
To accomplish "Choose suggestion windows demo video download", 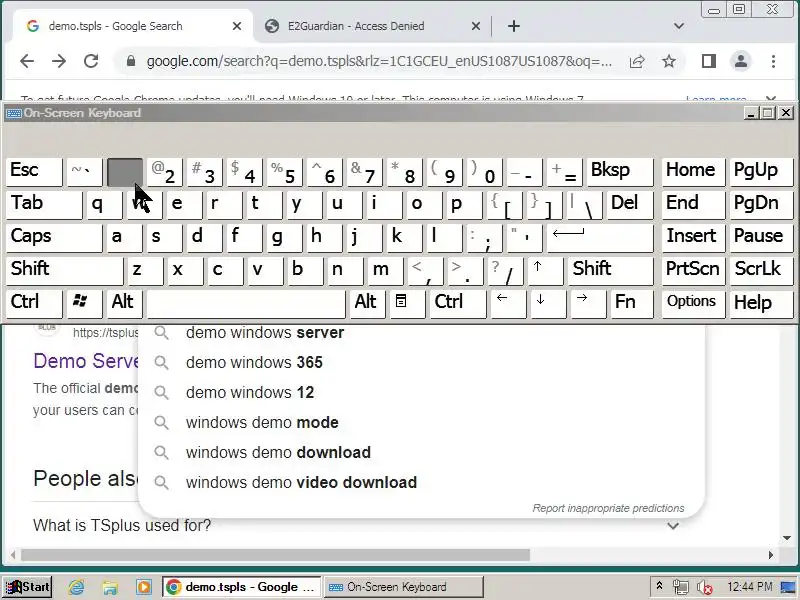I will [x=421, y=483].
